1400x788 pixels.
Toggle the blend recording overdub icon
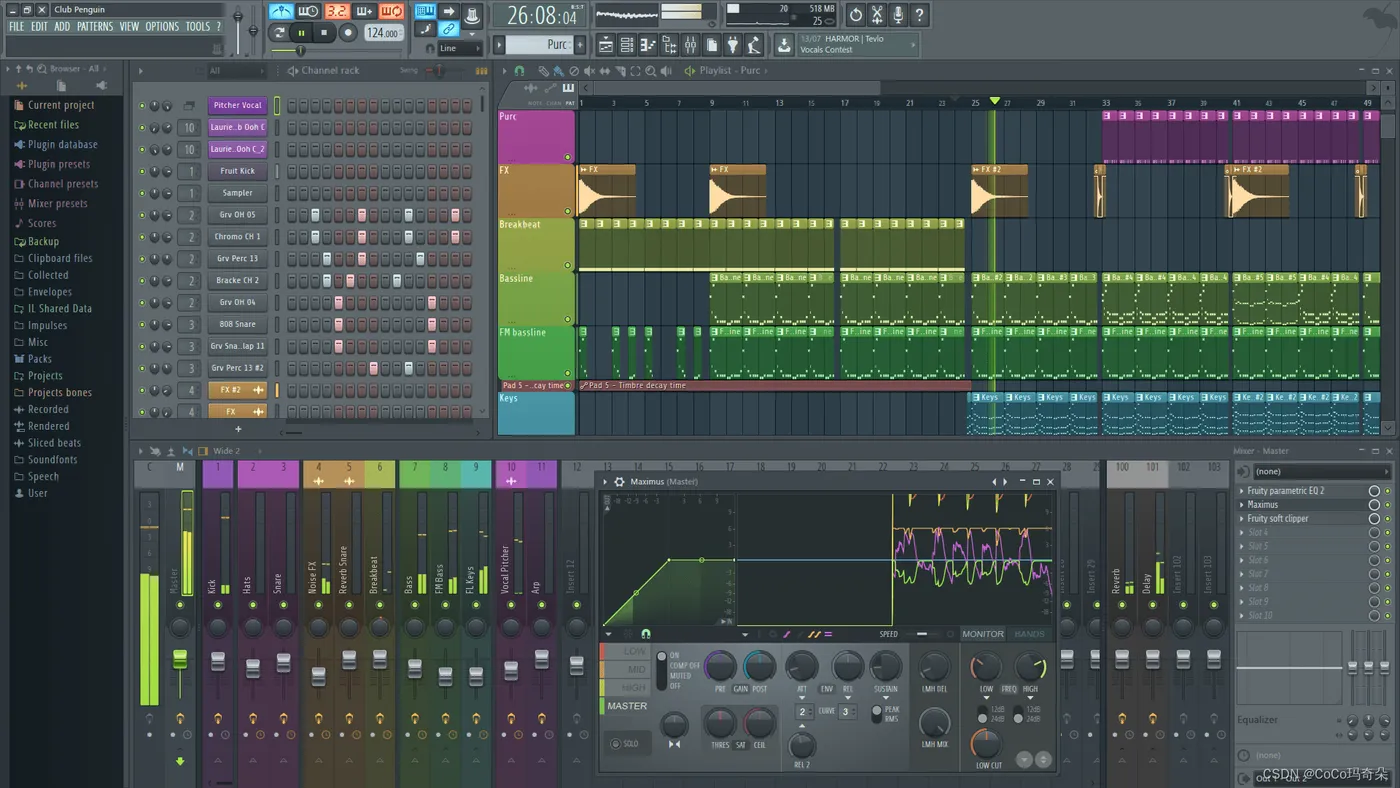(x=363, y=12)
